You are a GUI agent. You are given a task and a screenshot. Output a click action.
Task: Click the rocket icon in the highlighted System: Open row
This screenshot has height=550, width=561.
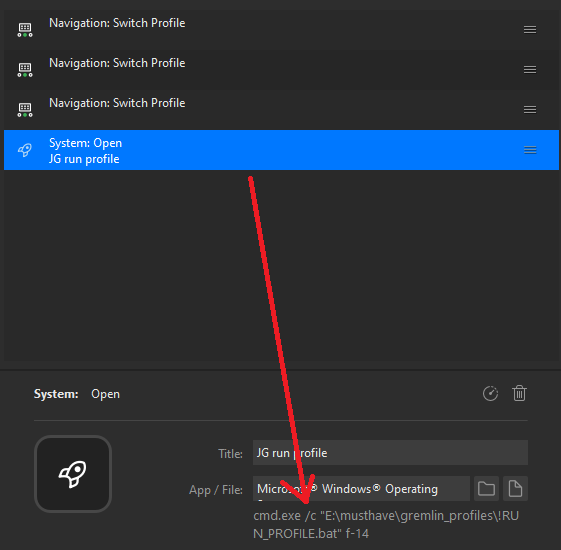[25, 150]
